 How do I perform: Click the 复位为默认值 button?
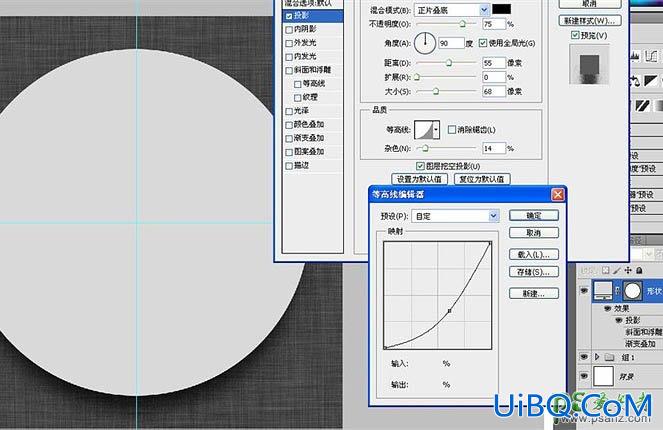(482, 179)
